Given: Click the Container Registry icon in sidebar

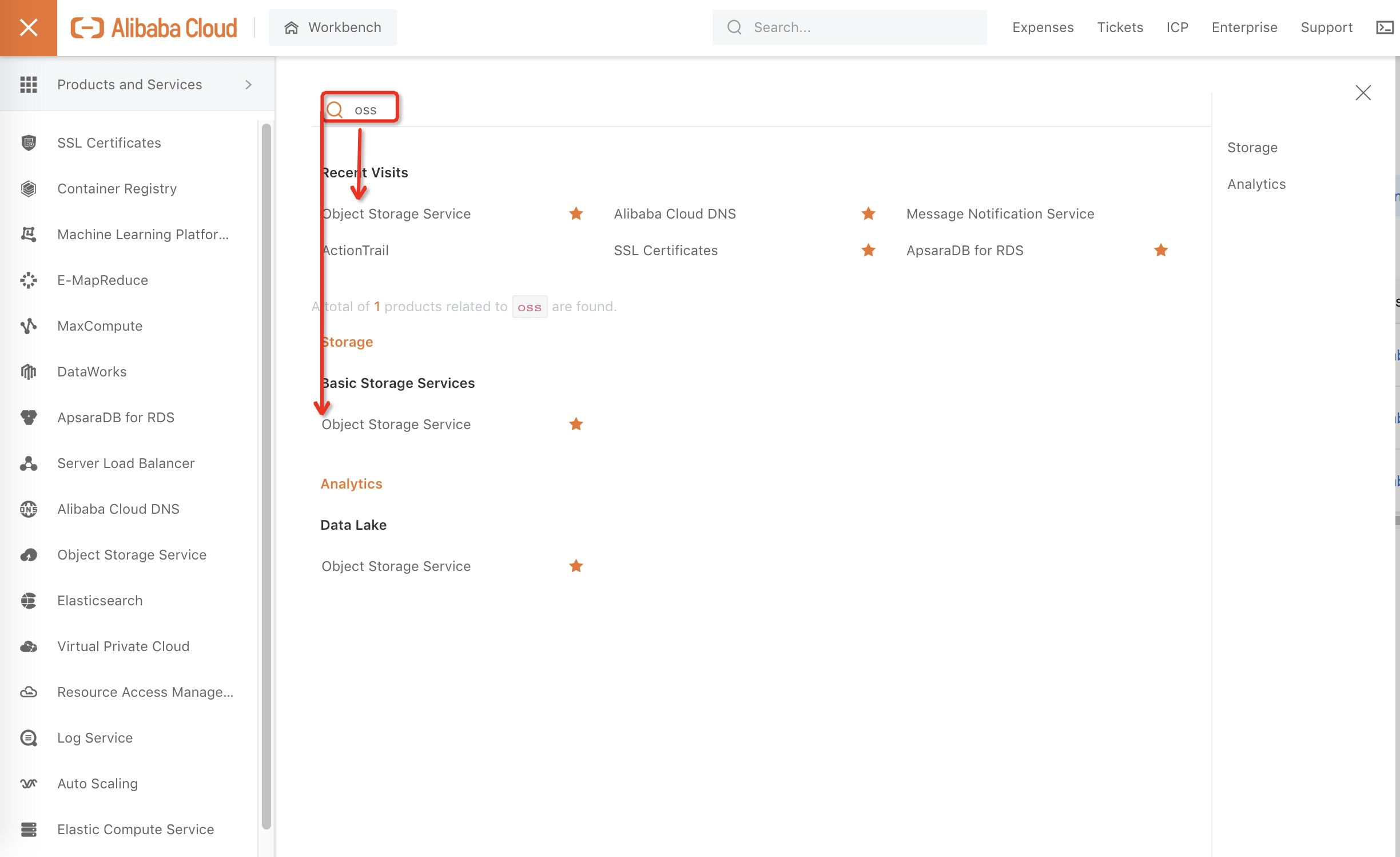Looking at the screenshot, I should pos(29,188).
